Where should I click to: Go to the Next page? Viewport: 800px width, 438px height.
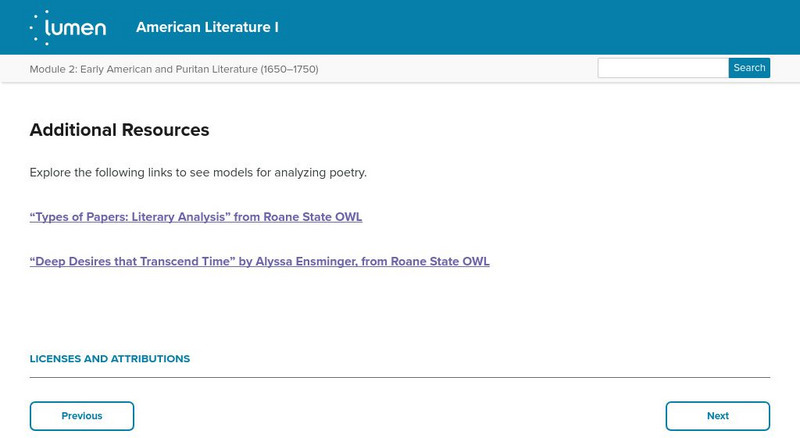717,416
